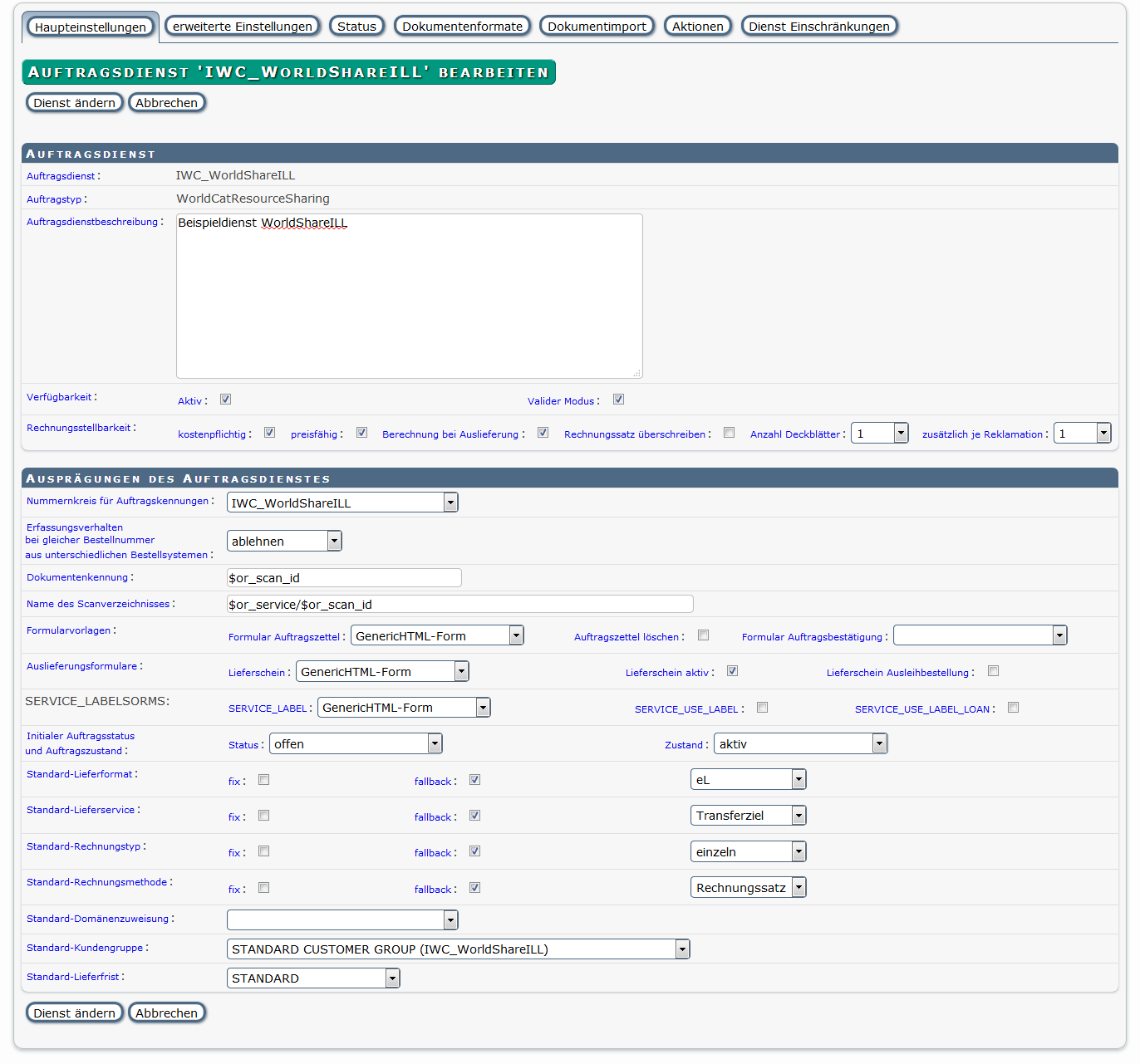Check fix for Standard-Rechnungstyp

[263, 851]
